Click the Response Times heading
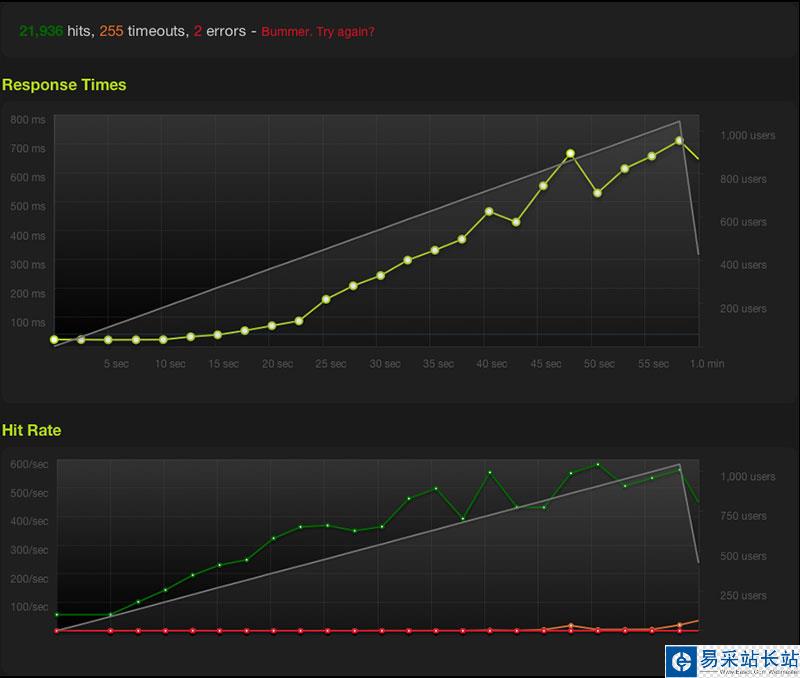The width and height of the screenshot is (800, 678). pyautogui.click(x=64, y=85)
